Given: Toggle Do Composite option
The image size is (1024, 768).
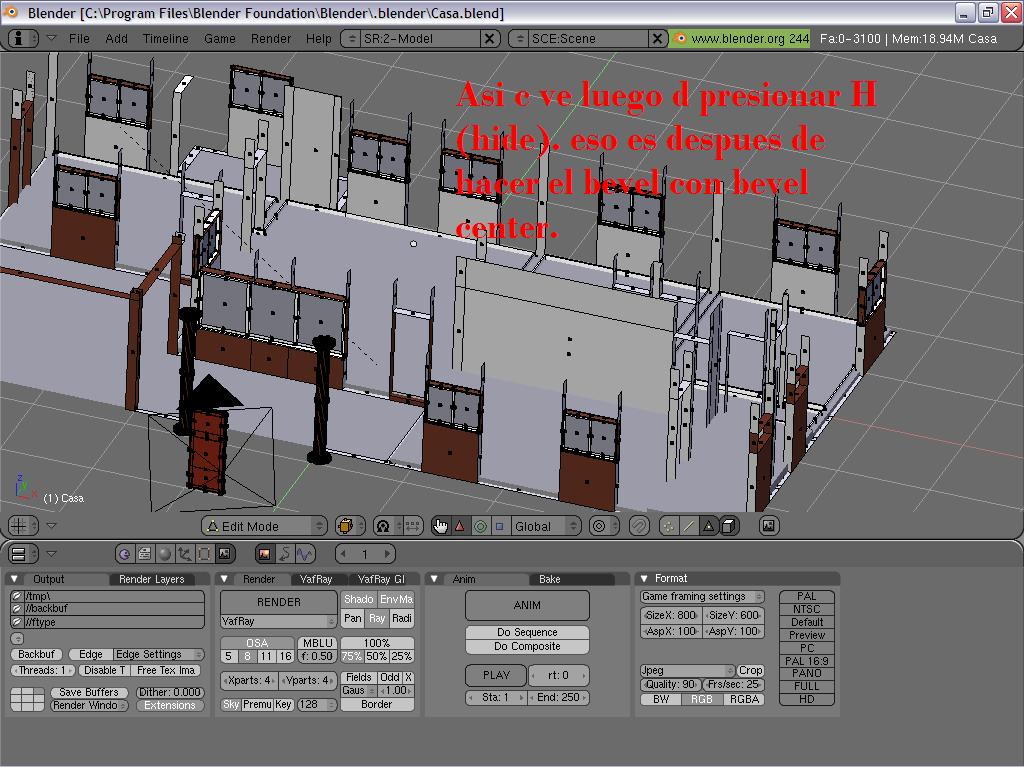Looking at the screenshot, I should (527, 647).
